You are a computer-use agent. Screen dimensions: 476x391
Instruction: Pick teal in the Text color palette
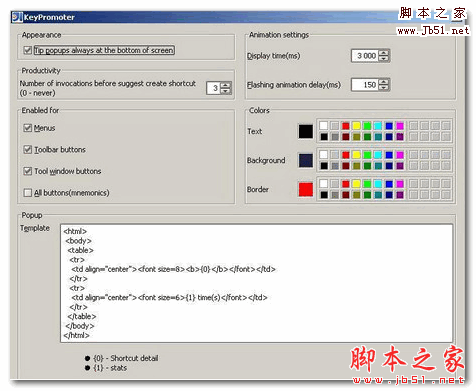pyautogui.click(x=378, y=137)
